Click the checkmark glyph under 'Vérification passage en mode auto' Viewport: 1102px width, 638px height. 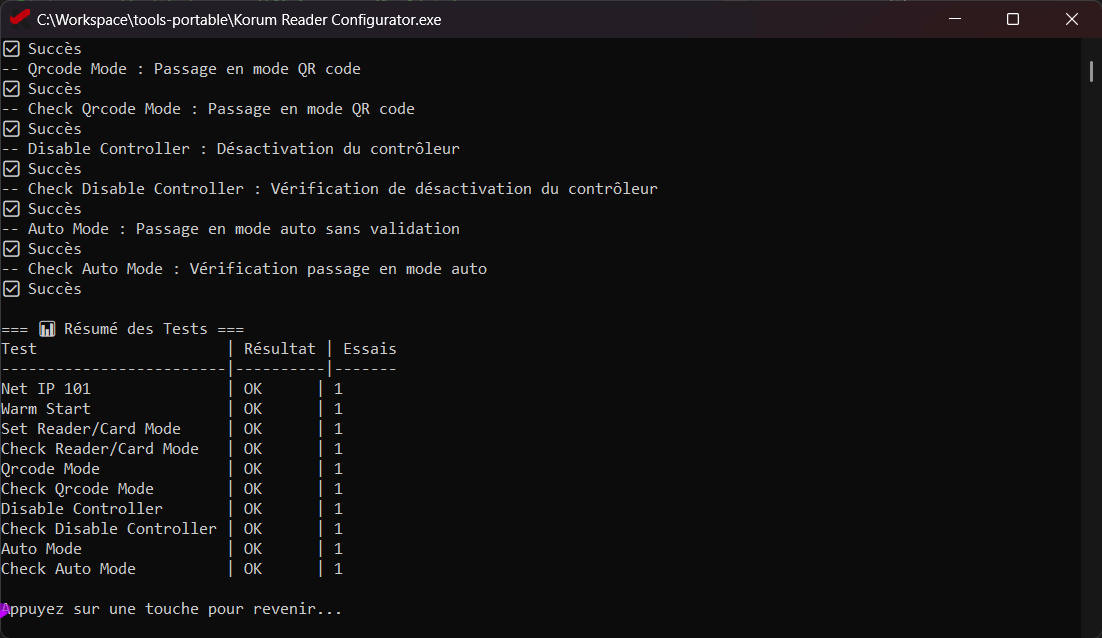coord(11,289)
